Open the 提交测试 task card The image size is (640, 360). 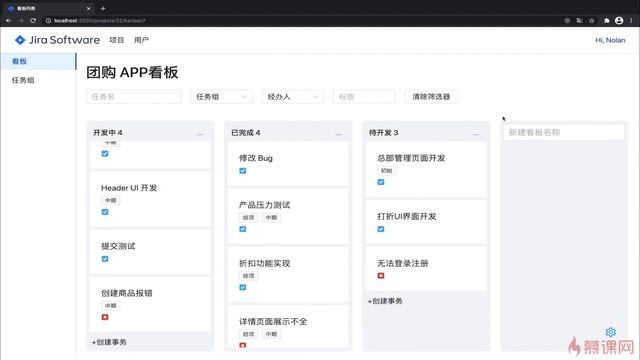150,252
